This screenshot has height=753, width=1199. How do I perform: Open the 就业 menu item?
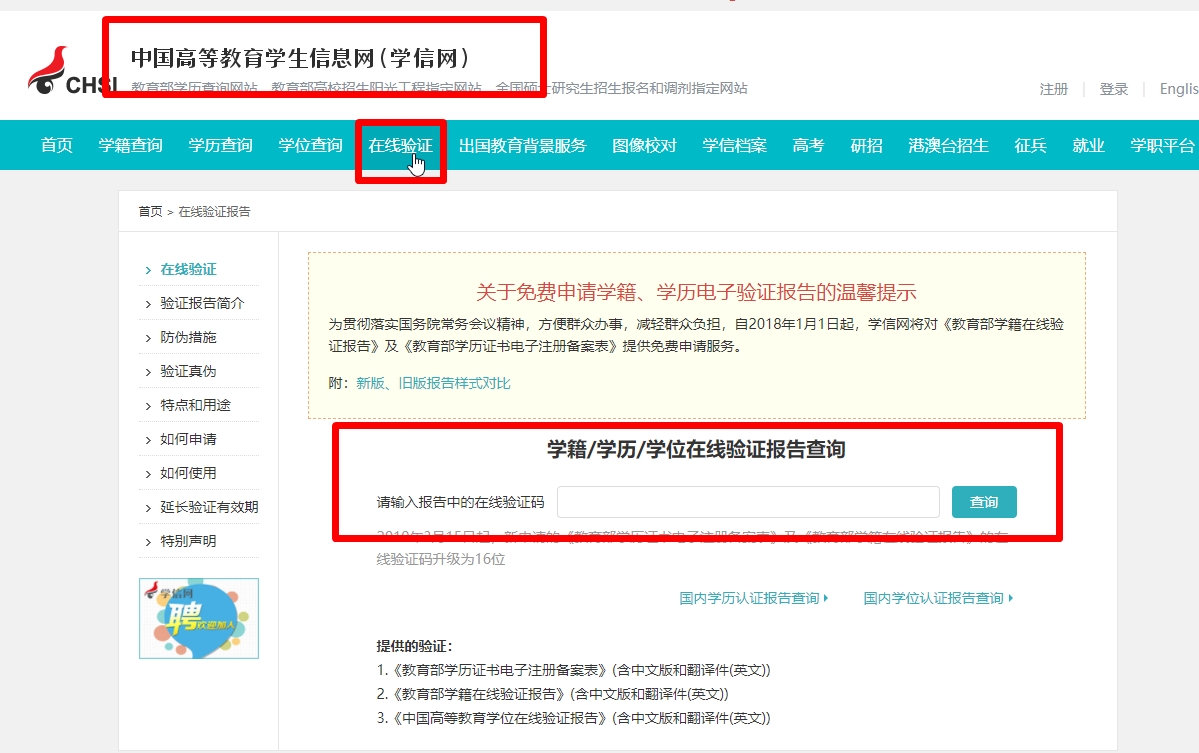[x=1088, y=145]
